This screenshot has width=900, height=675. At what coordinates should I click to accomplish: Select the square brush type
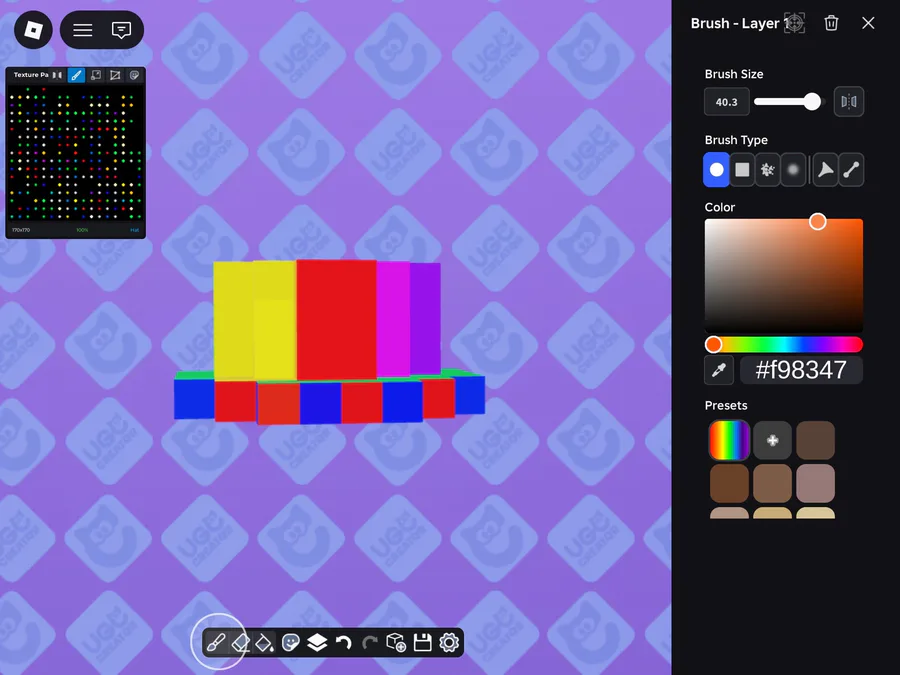pyautogui.click(x=742, y=169)
